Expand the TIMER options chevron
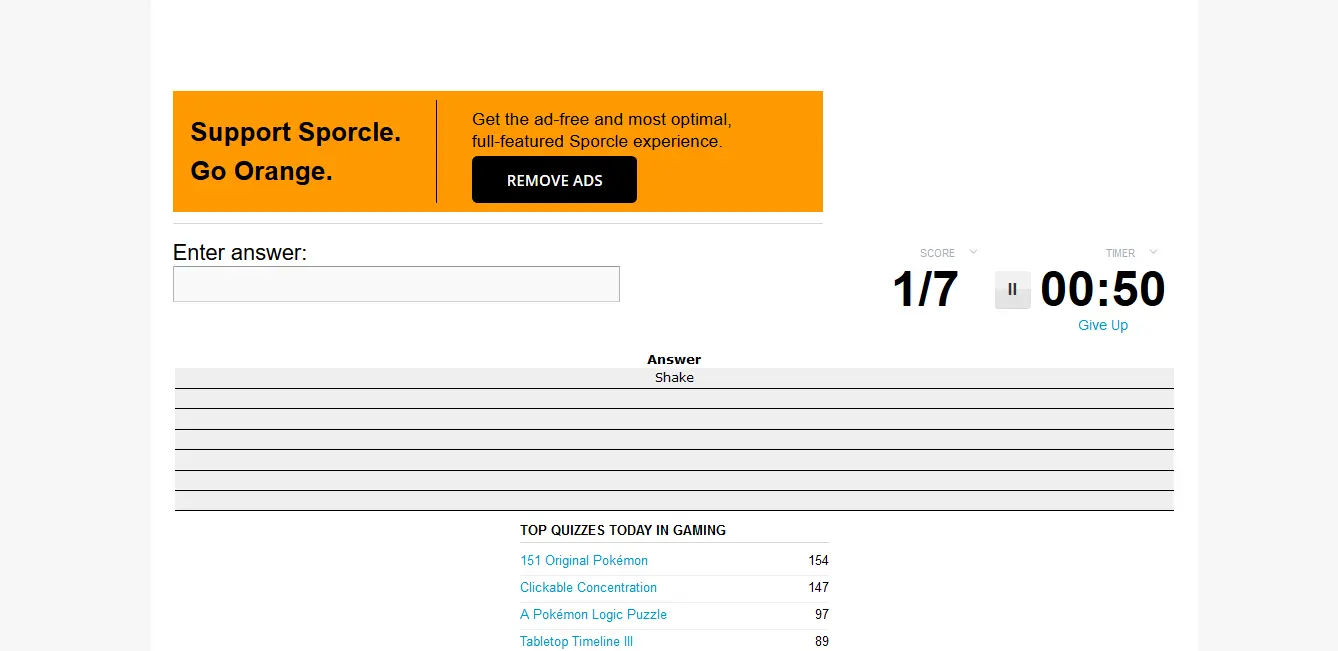Viewport: 1338px width, 651px height. tap(1153, 252)
